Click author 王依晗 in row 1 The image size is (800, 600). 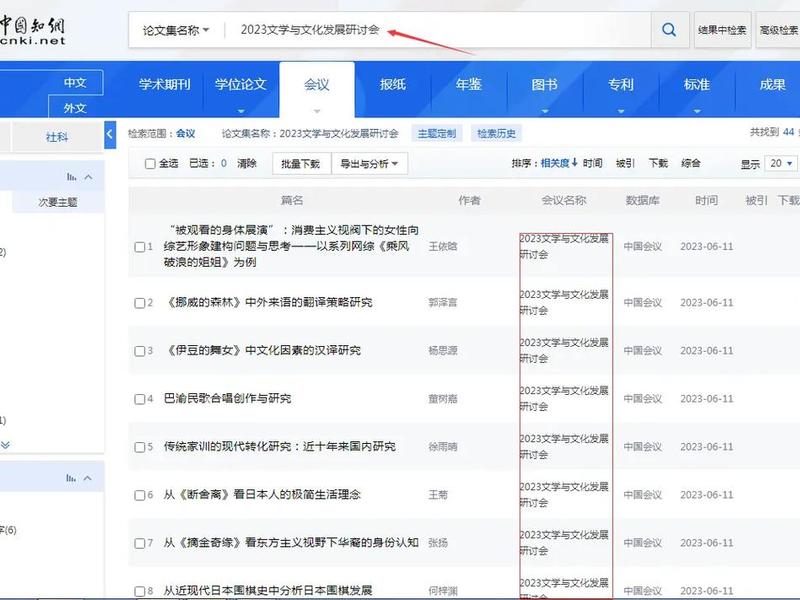[443, 246]
